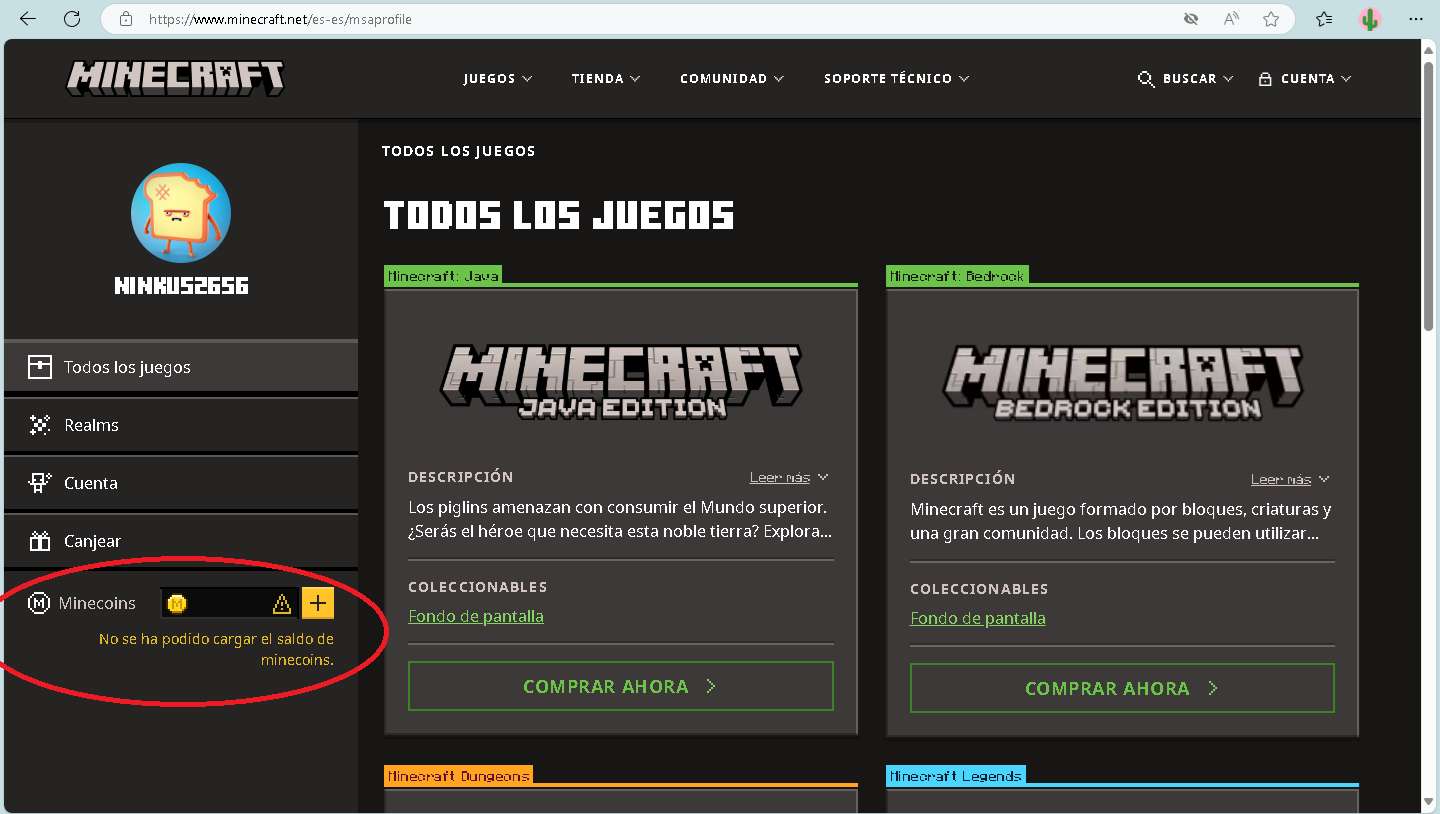Viewport: 1440px width, 814px height.
Task: Expand the Juegos menu
Action: click(498, 79)
